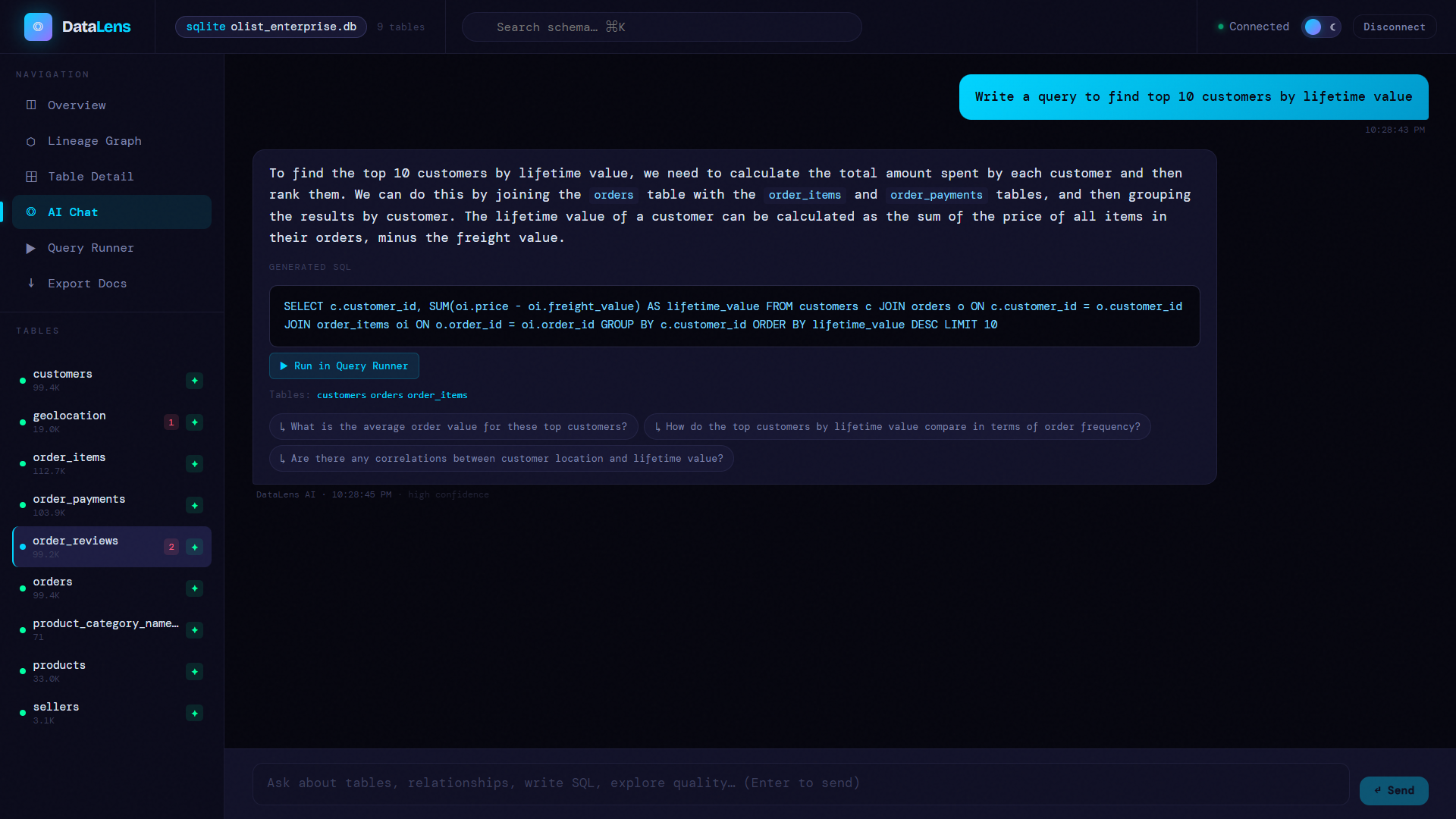Click the customers link in Tables list
The image size is (1456, 819).
click(x=341, y=395)
